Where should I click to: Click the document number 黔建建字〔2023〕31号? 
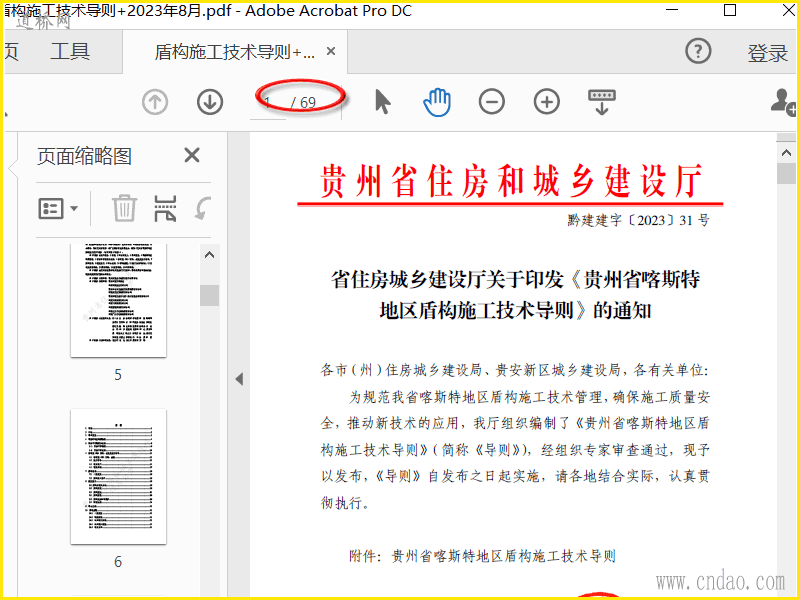click(x=638, y=220)
